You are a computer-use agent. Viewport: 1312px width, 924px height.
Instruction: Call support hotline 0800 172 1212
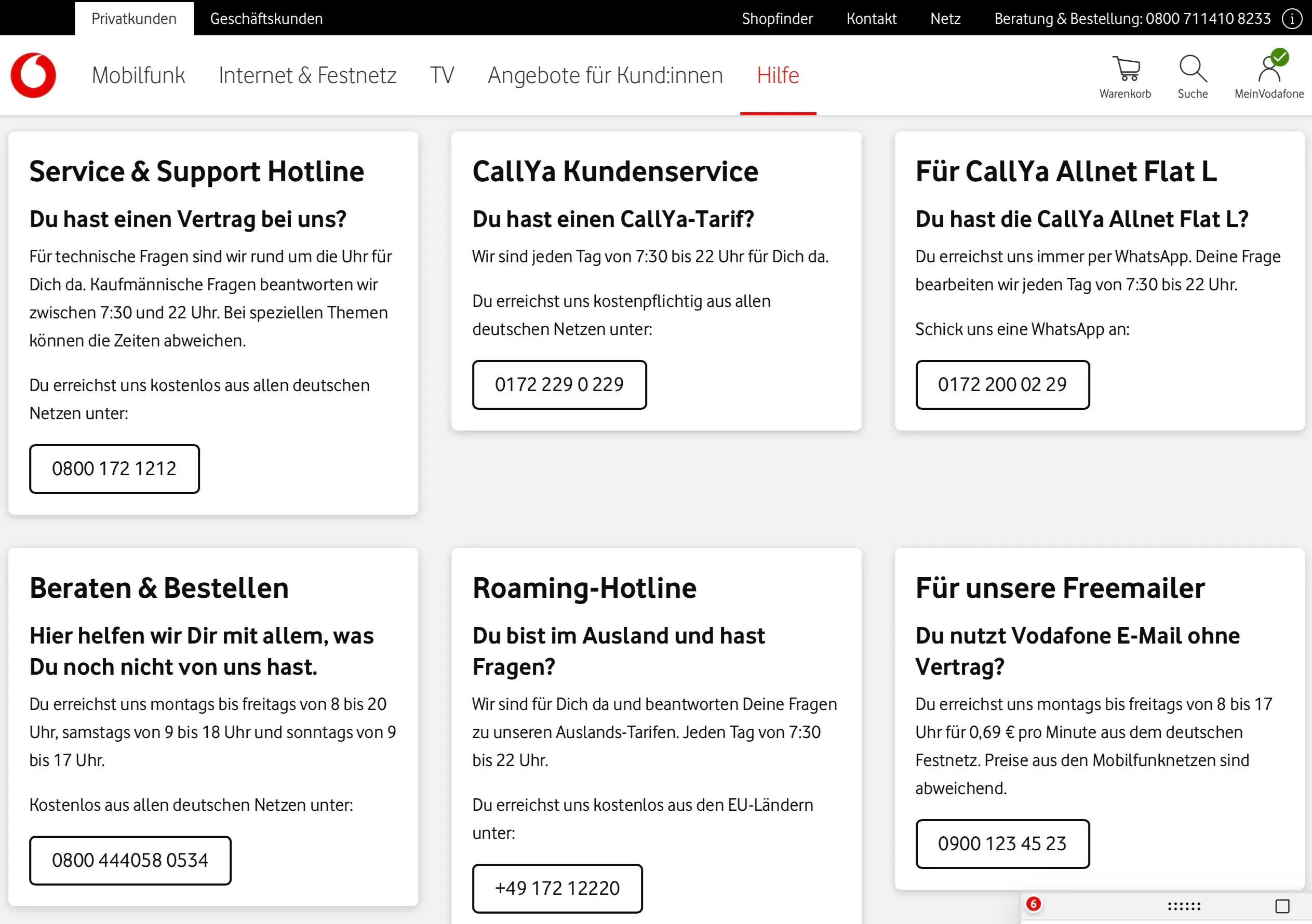click(114, 468)
